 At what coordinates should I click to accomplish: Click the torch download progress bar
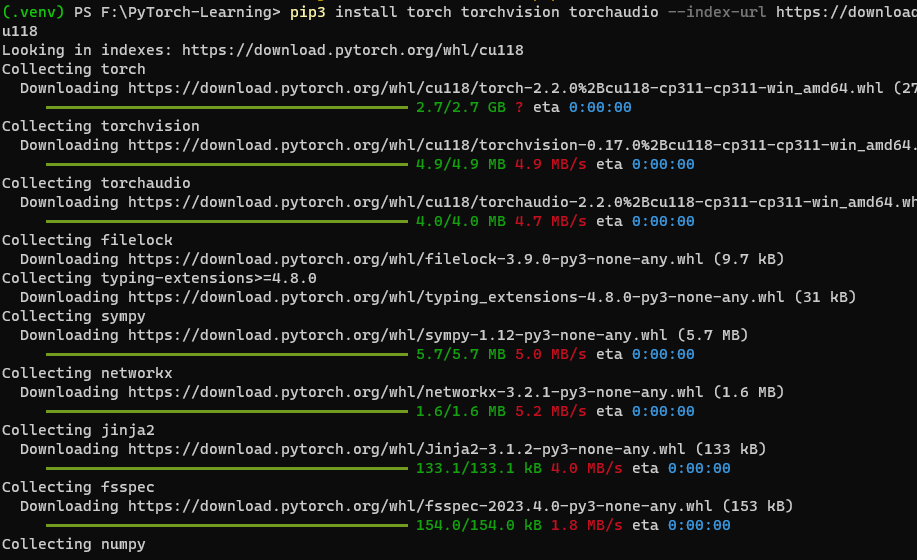(227, 108)
